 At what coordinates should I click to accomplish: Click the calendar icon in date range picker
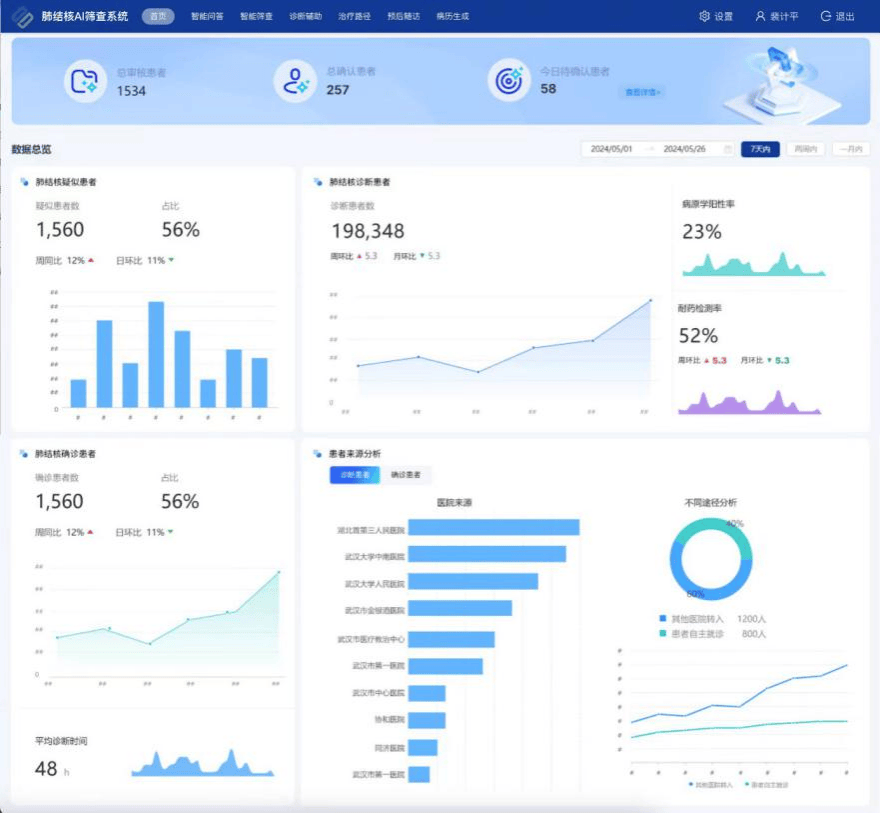[x=728, y=149]
